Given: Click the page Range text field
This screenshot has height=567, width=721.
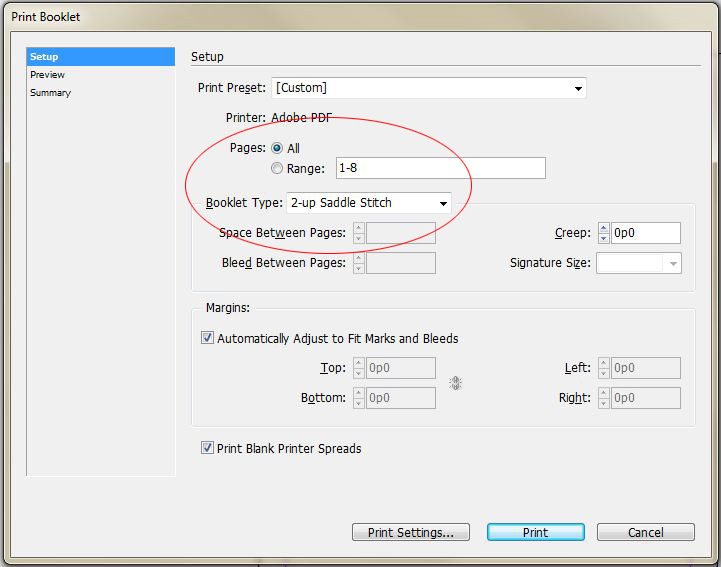Looking at the screenshot, I should (440, 168).
